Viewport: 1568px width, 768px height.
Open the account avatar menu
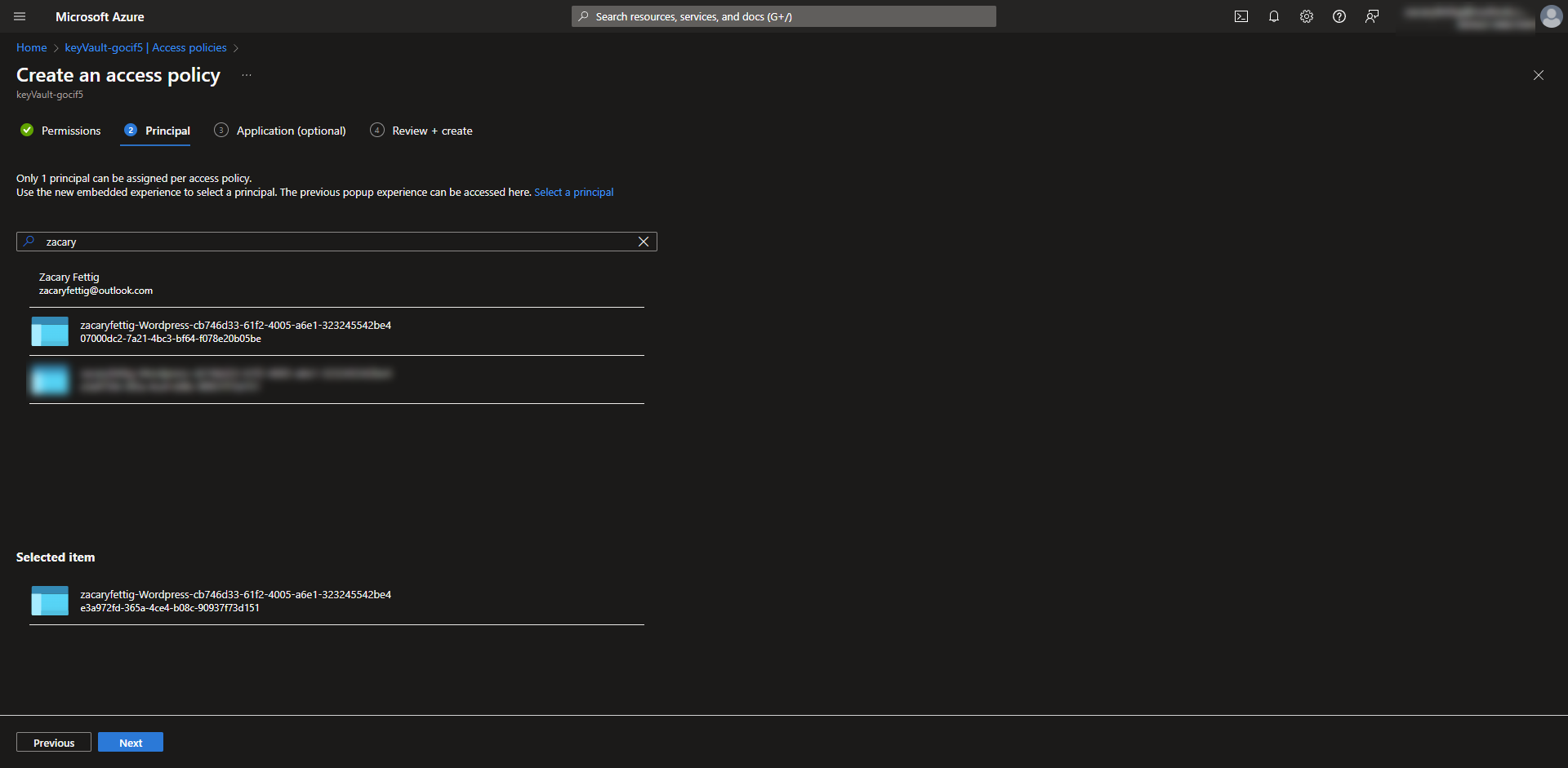(1551, 16)
